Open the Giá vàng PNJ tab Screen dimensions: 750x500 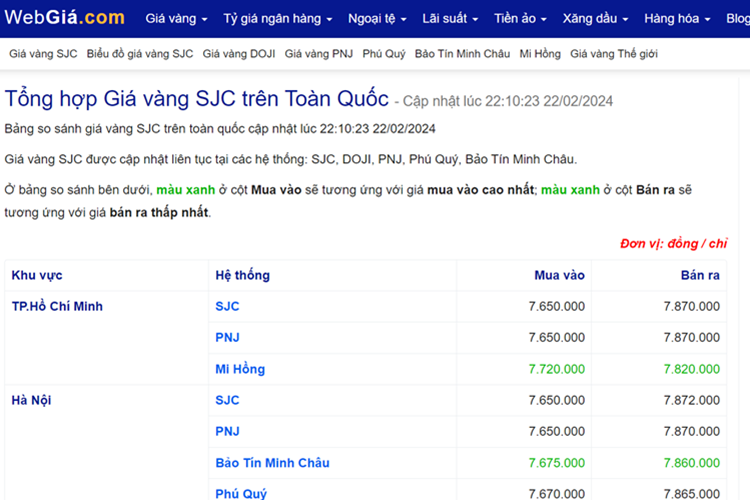pos(319,54)
